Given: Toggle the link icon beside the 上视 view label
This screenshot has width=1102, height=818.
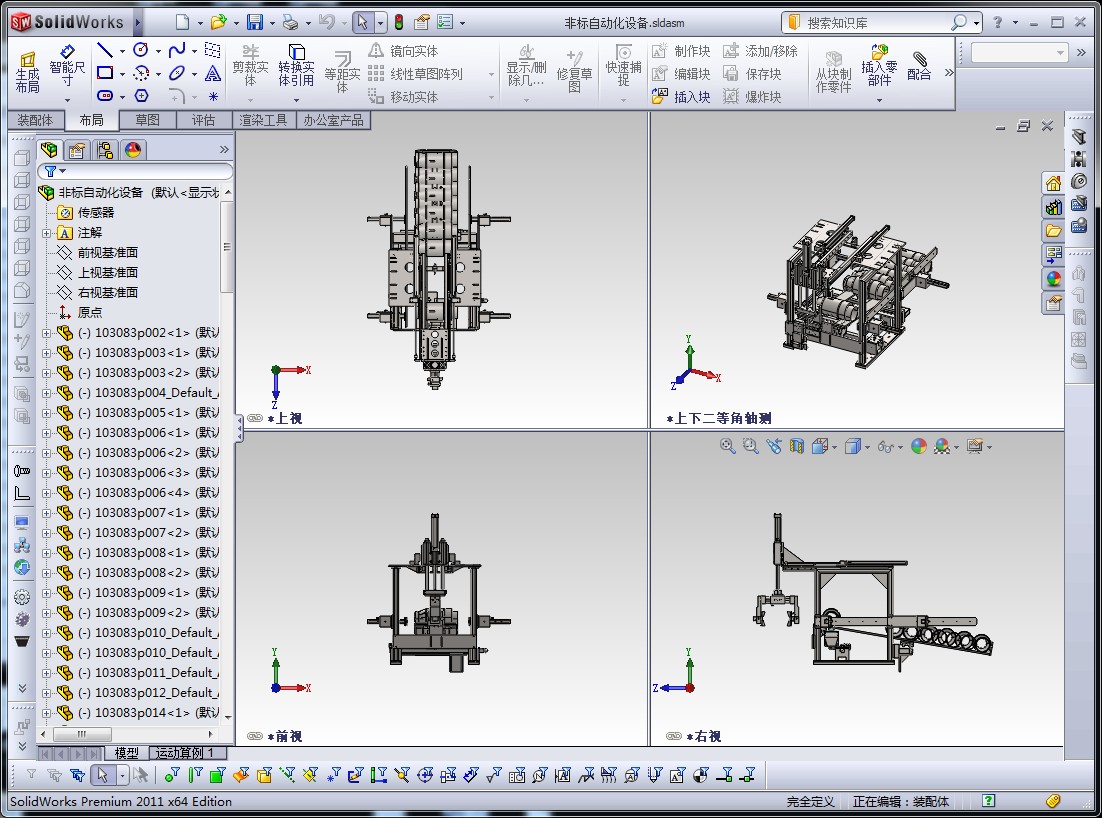Looking at the screenshot, I should click(254, 418).
